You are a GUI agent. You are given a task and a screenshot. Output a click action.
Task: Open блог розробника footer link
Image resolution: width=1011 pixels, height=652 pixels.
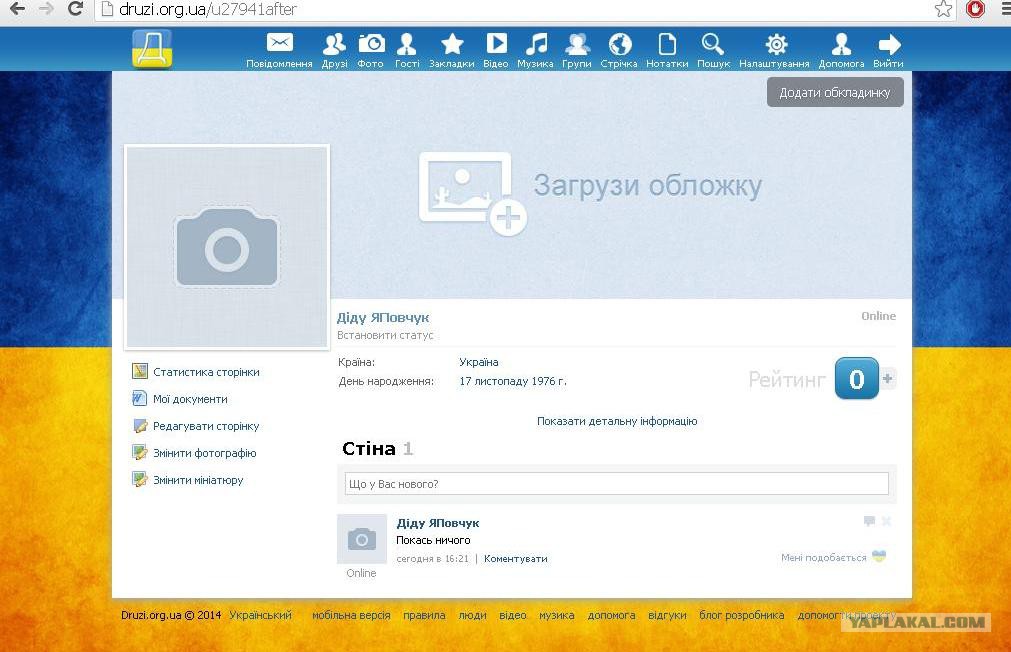(741, 615)
